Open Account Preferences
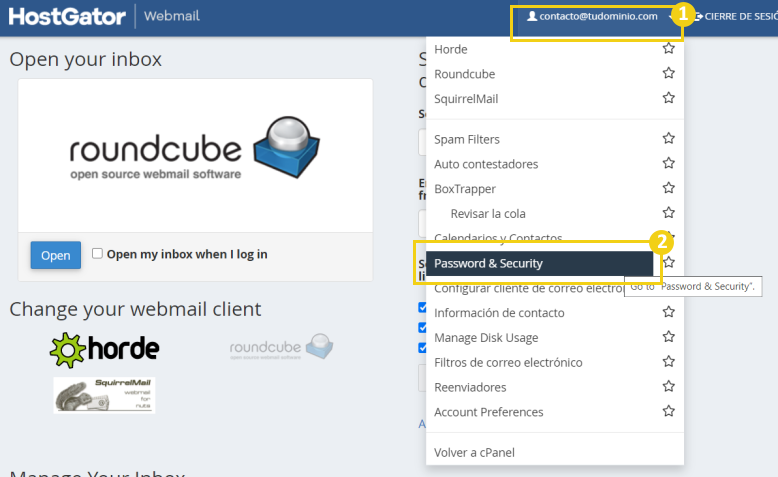Viewport: 778px width, 477px height. point(488,412)
